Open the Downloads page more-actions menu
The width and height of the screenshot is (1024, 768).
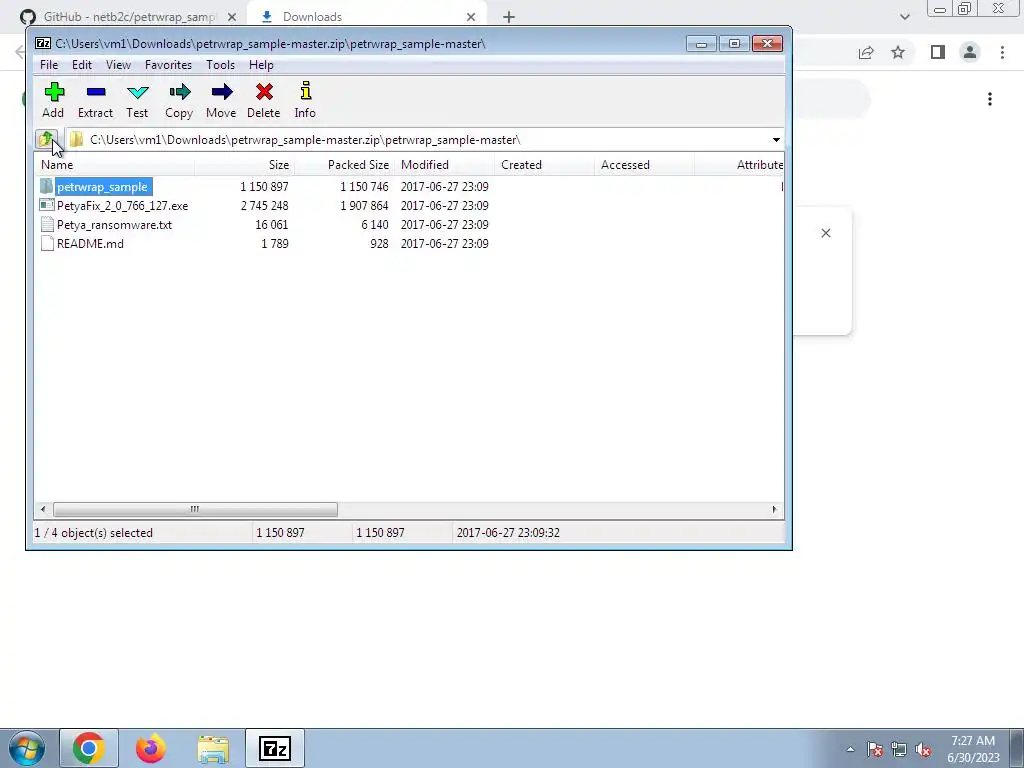(x=990, y=99)
